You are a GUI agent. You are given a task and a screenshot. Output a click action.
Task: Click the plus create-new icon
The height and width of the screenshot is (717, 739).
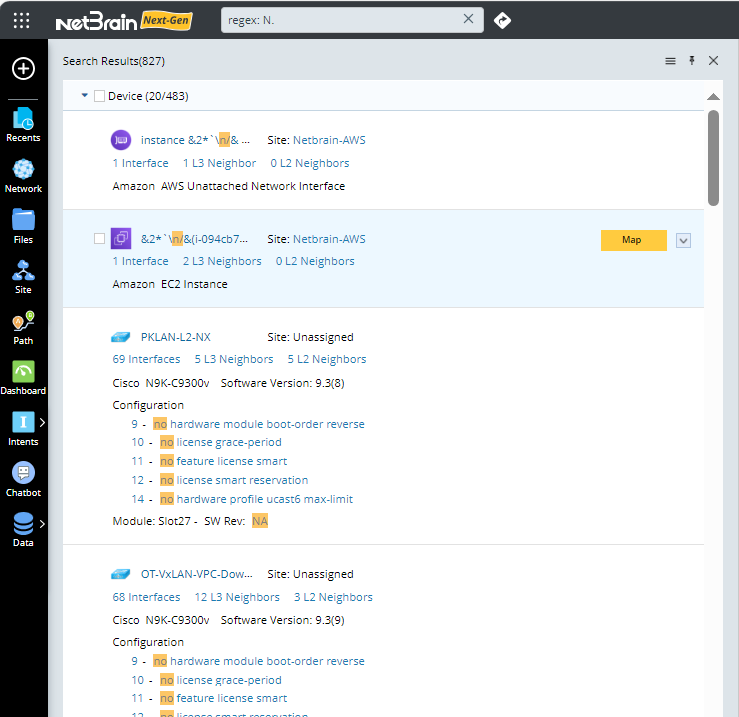tap(23, 69)
